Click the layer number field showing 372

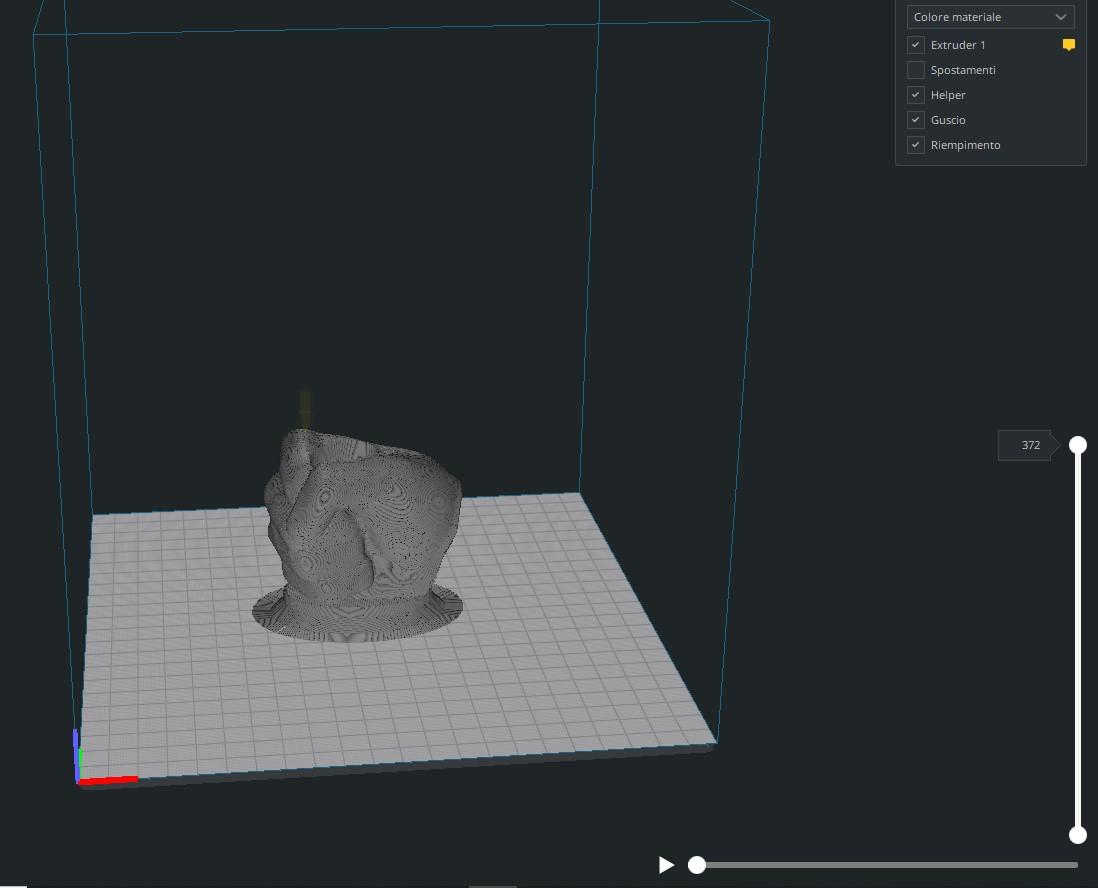click(1030, 446)
